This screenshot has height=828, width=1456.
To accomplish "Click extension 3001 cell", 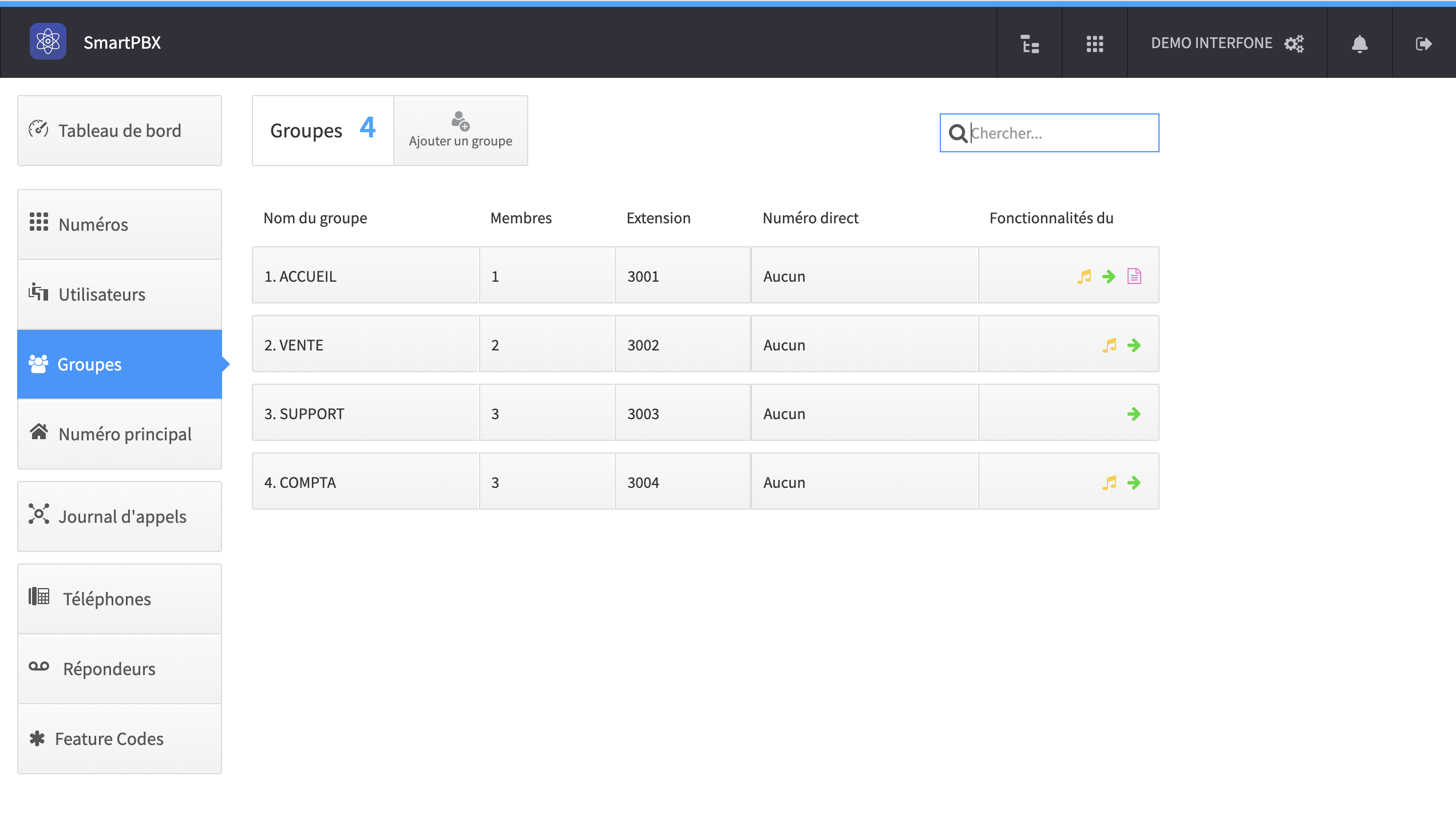I will (682, 275).
